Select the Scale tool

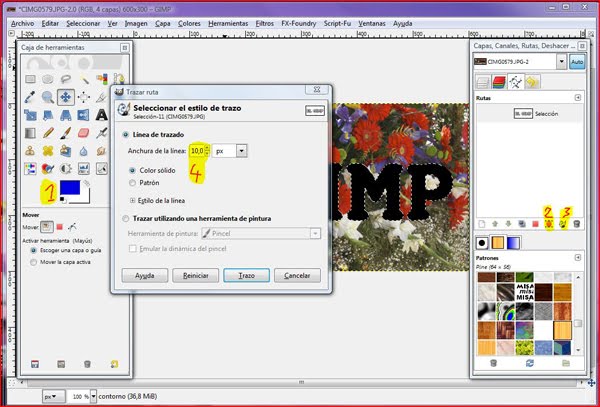click(30, 115)
